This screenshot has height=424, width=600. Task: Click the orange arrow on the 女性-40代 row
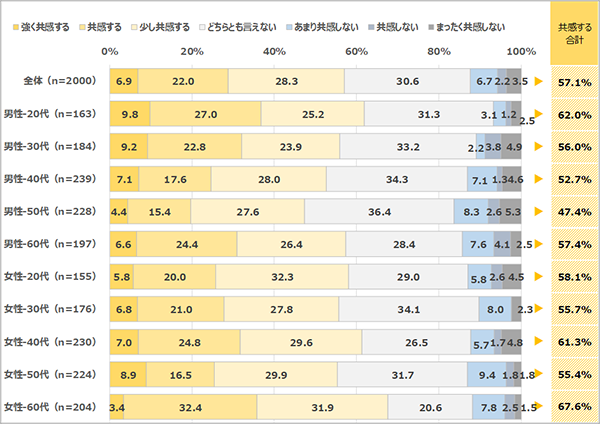(539, 342)
